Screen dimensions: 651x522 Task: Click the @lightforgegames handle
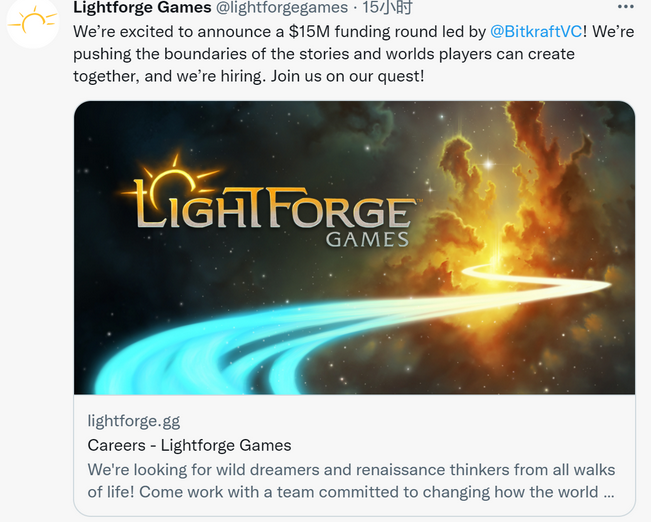tap(282, 7)
